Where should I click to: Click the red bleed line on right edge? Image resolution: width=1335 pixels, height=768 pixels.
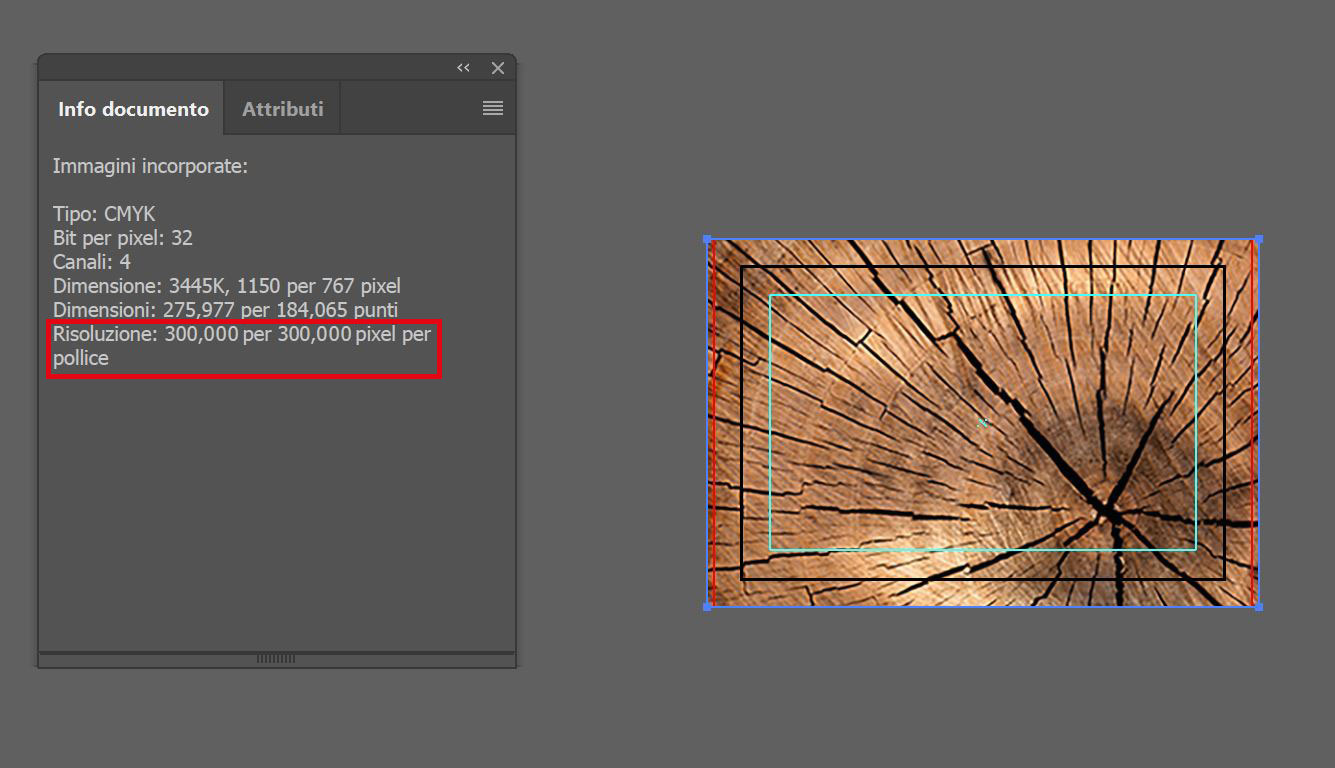click(1253, 420)
